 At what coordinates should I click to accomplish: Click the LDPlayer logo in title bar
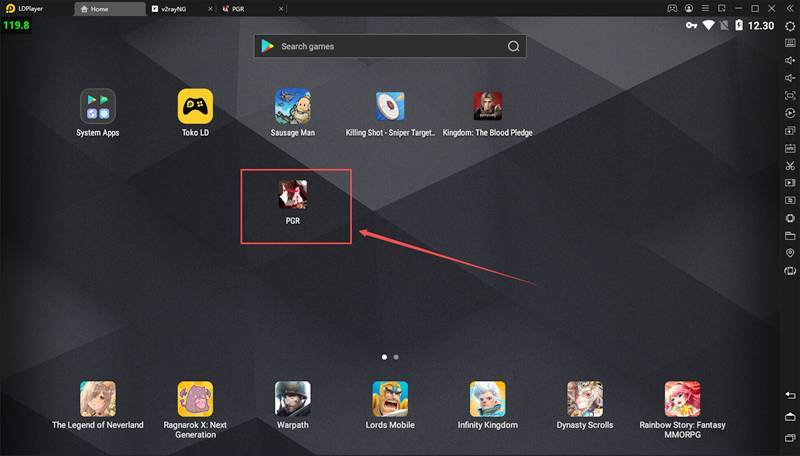(10, 9)
